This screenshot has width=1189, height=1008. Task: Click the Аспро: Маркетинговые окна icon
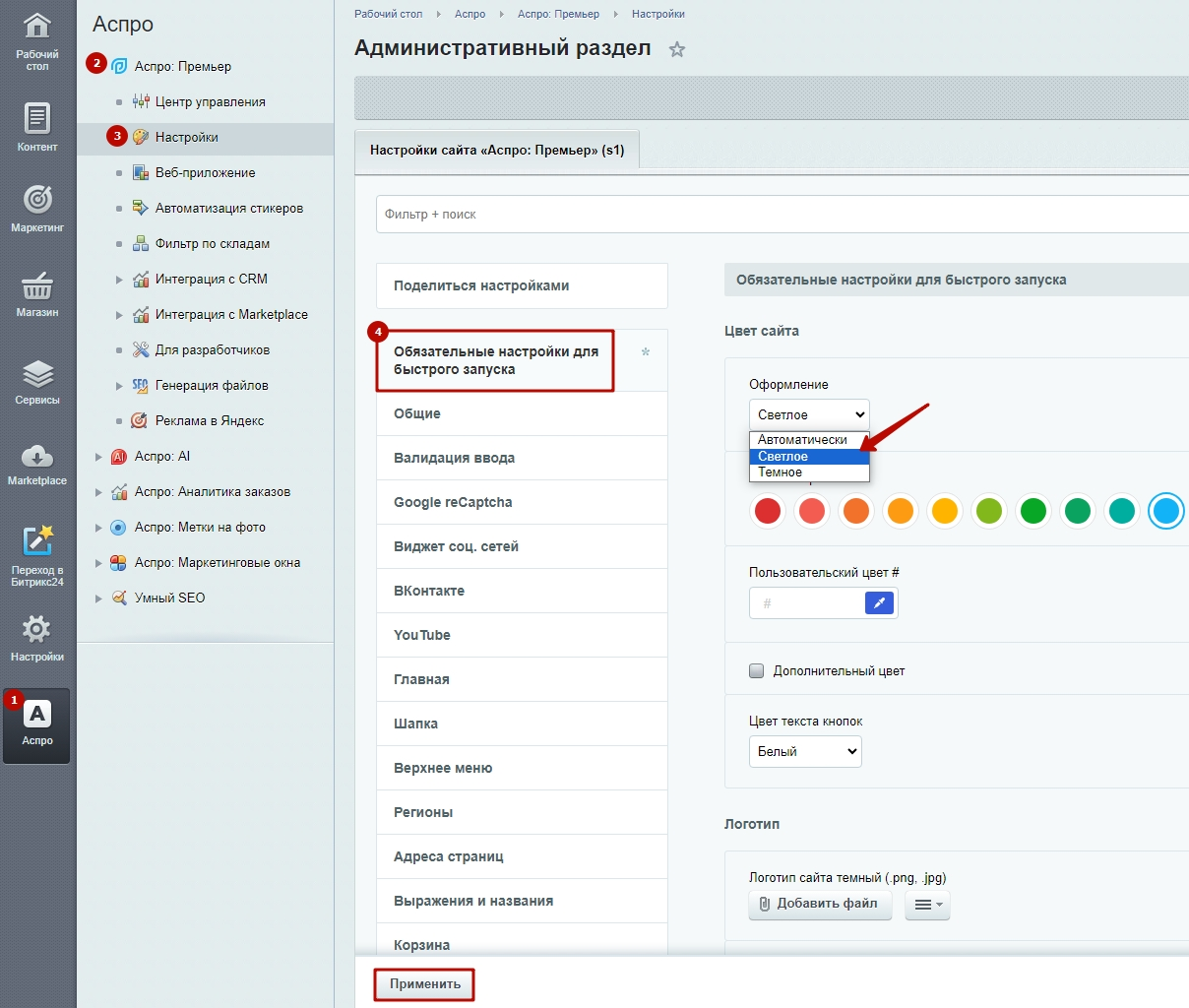119,562
